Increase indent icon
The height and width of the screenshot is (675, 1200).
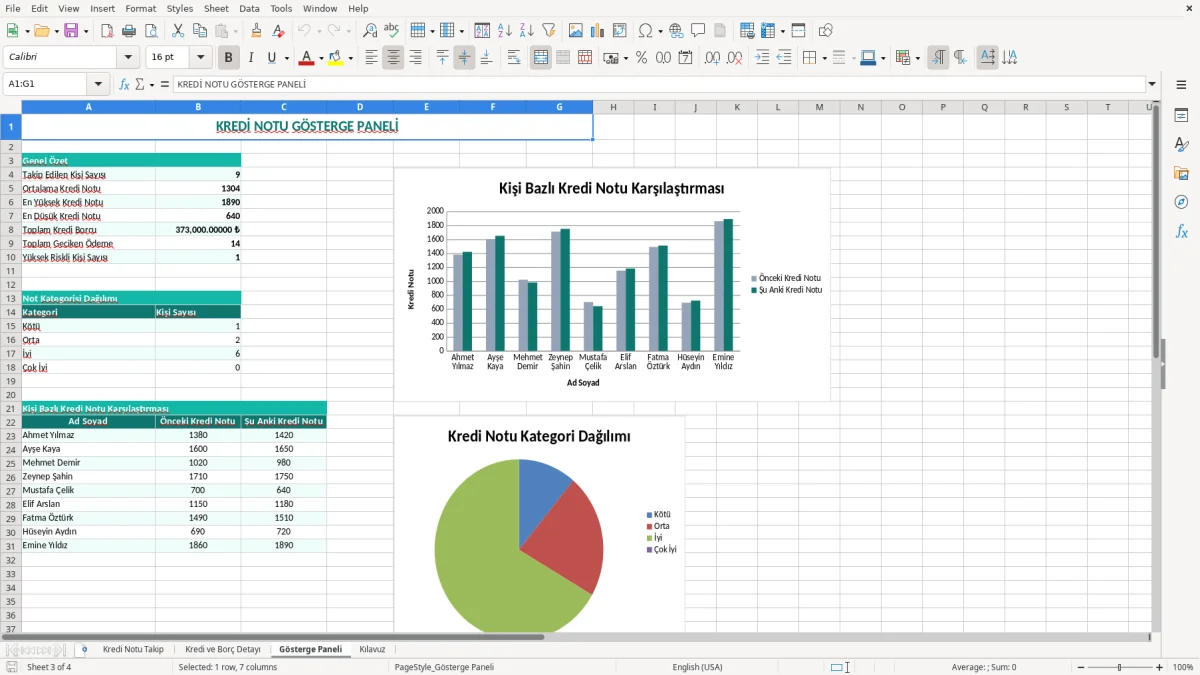point(762,58)
